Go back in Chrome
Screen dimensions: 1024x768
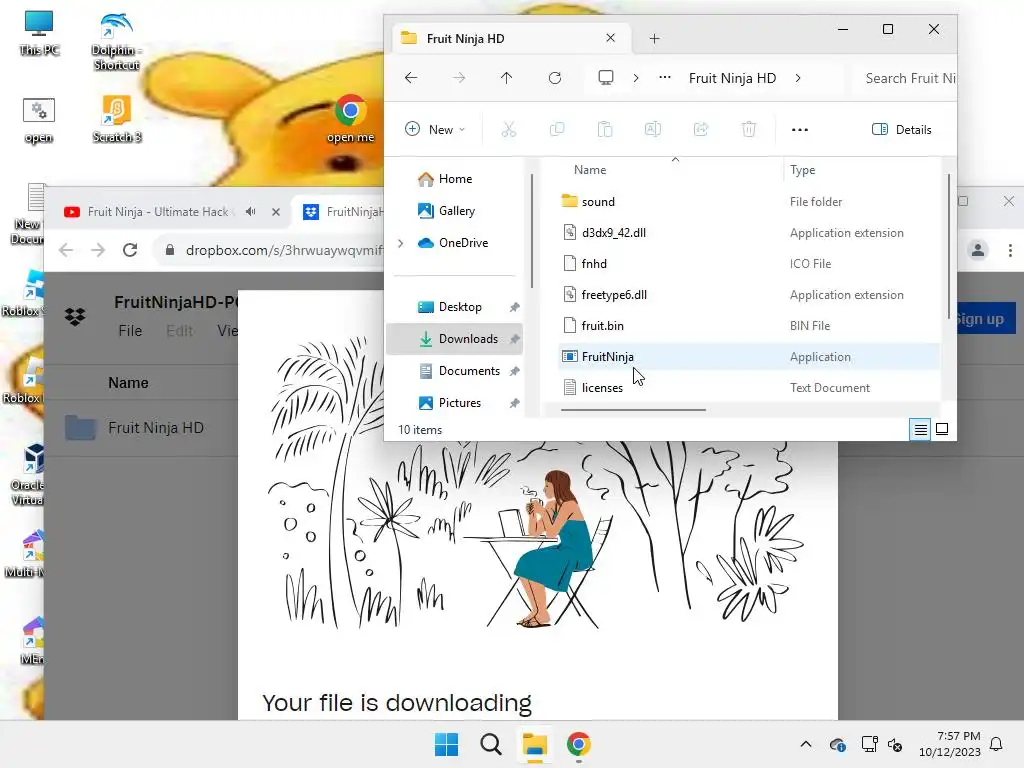(66, 250)
